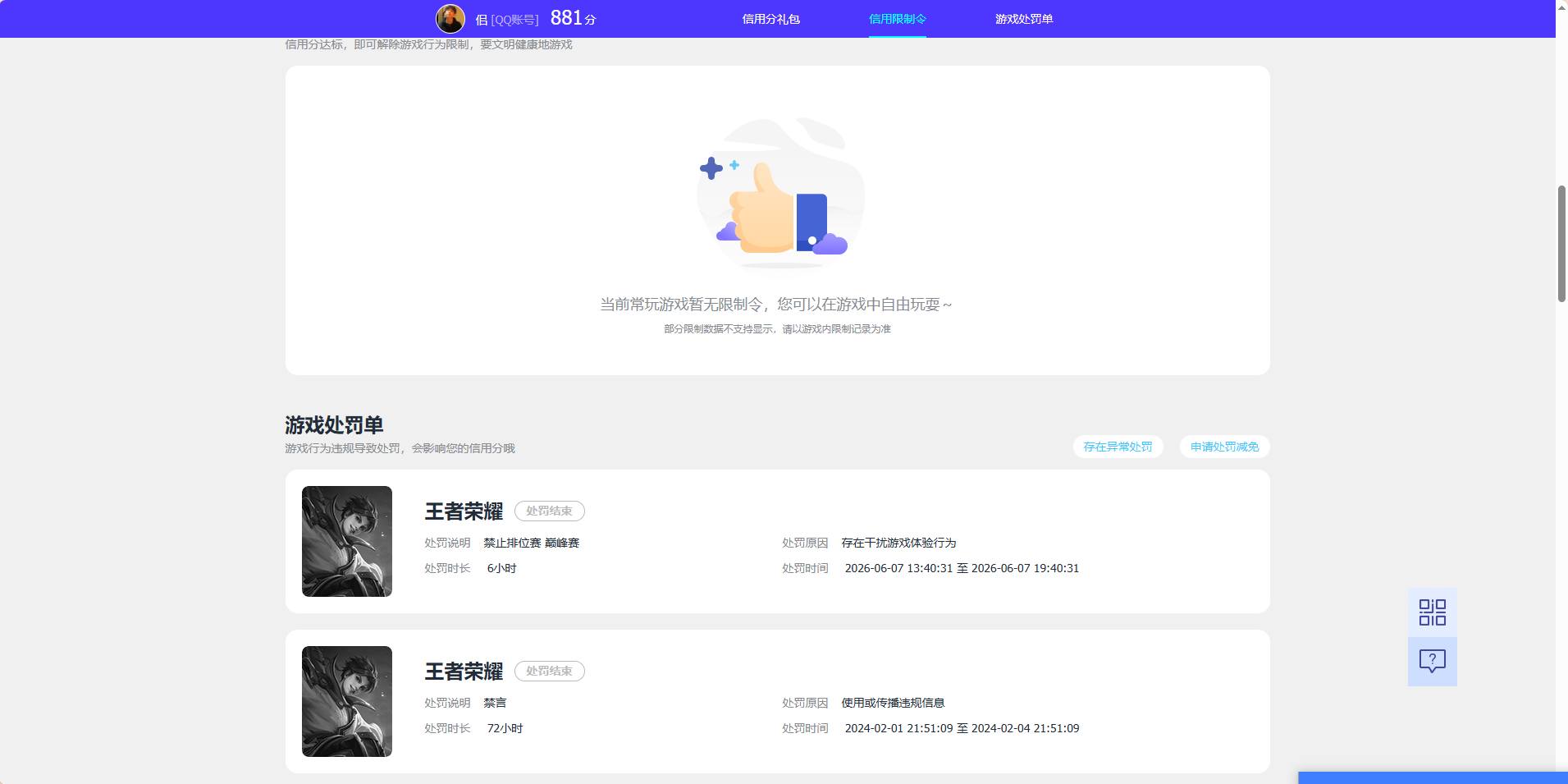The image size is (1568, 784).
Task: Click 部分限制数据不支持显示 note
Action: tap(777, 329)
